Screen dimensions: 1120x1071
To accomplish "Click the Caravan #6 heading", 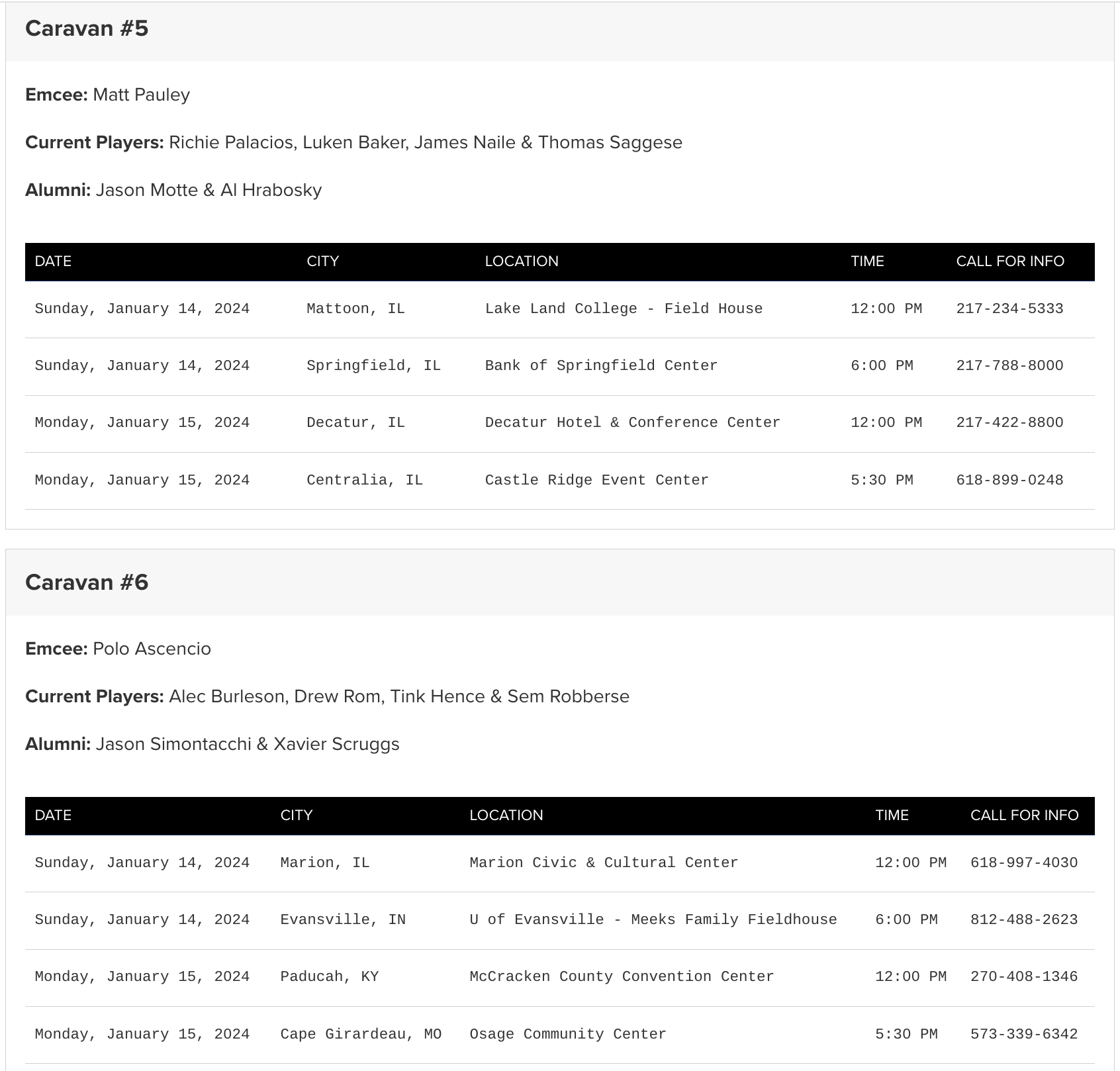I will (x=87, y=582).
